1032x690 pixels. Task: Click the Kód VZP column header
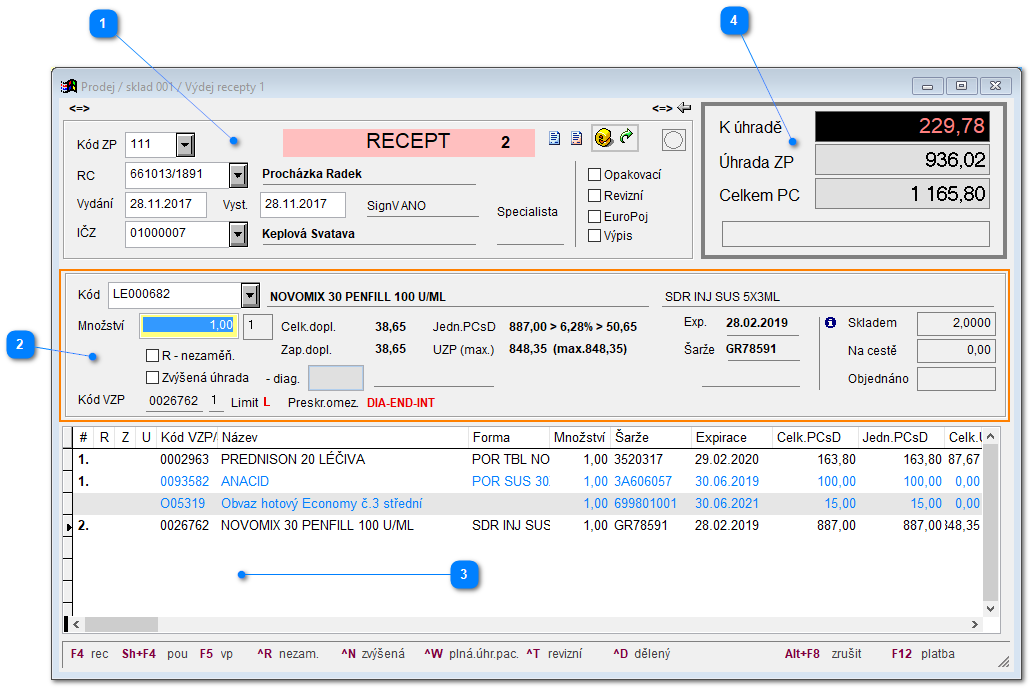click(x=187, y=437)
